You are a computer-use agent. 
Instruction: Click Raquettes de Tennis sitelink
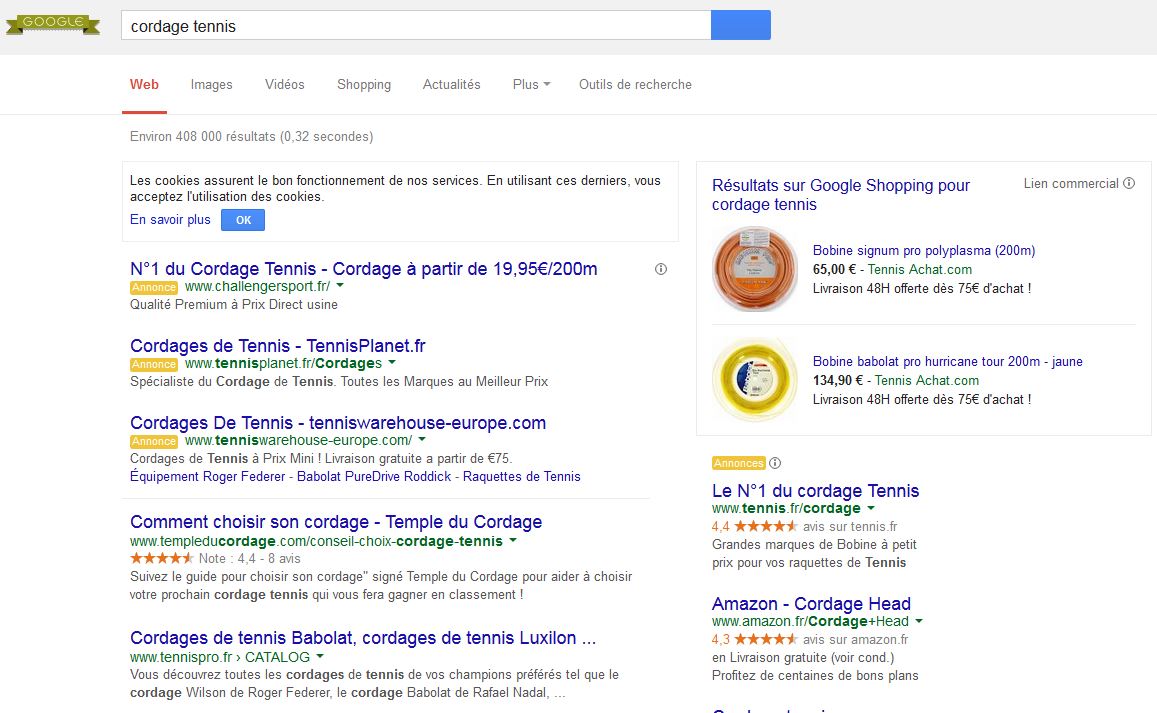pyautogui.click(x=522, y=477)
